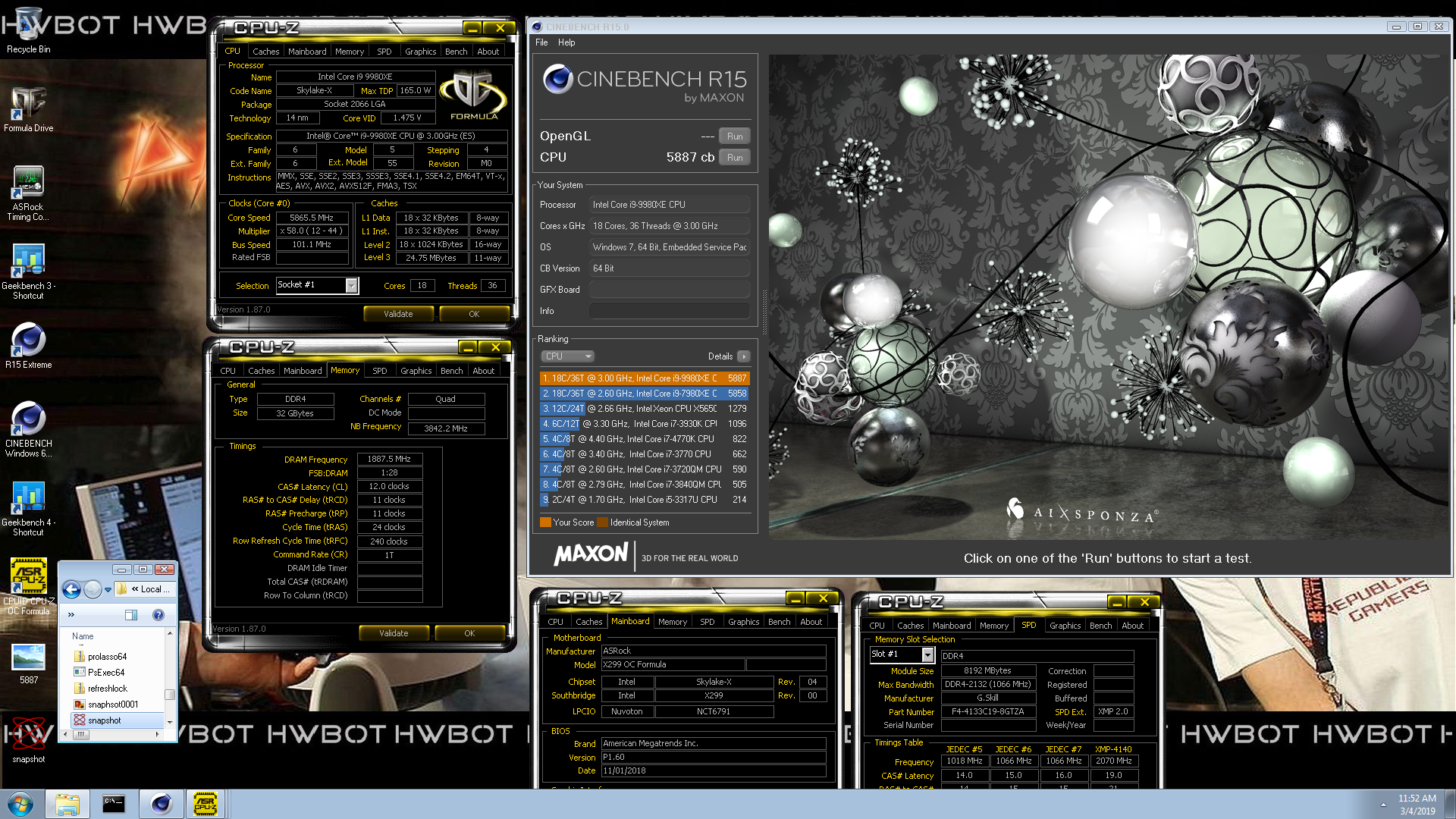The height and width of the screenshot is (819, 1456).
Task: Select ranking entry 2 i9-7980XE score 5858
Action: 645,394
